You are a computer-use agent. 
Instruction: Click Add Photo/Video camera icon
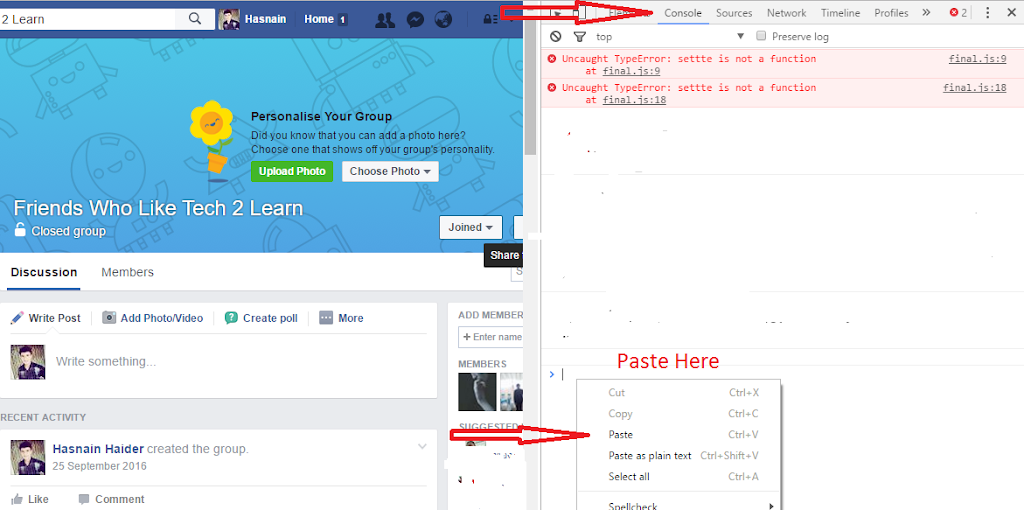pos(109,318)
